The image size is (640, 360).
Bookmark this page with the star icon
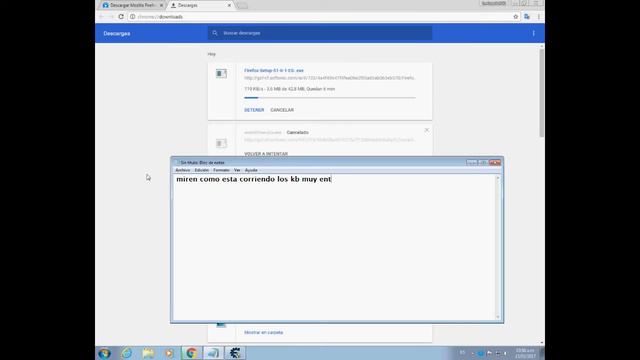click(516, 17)
